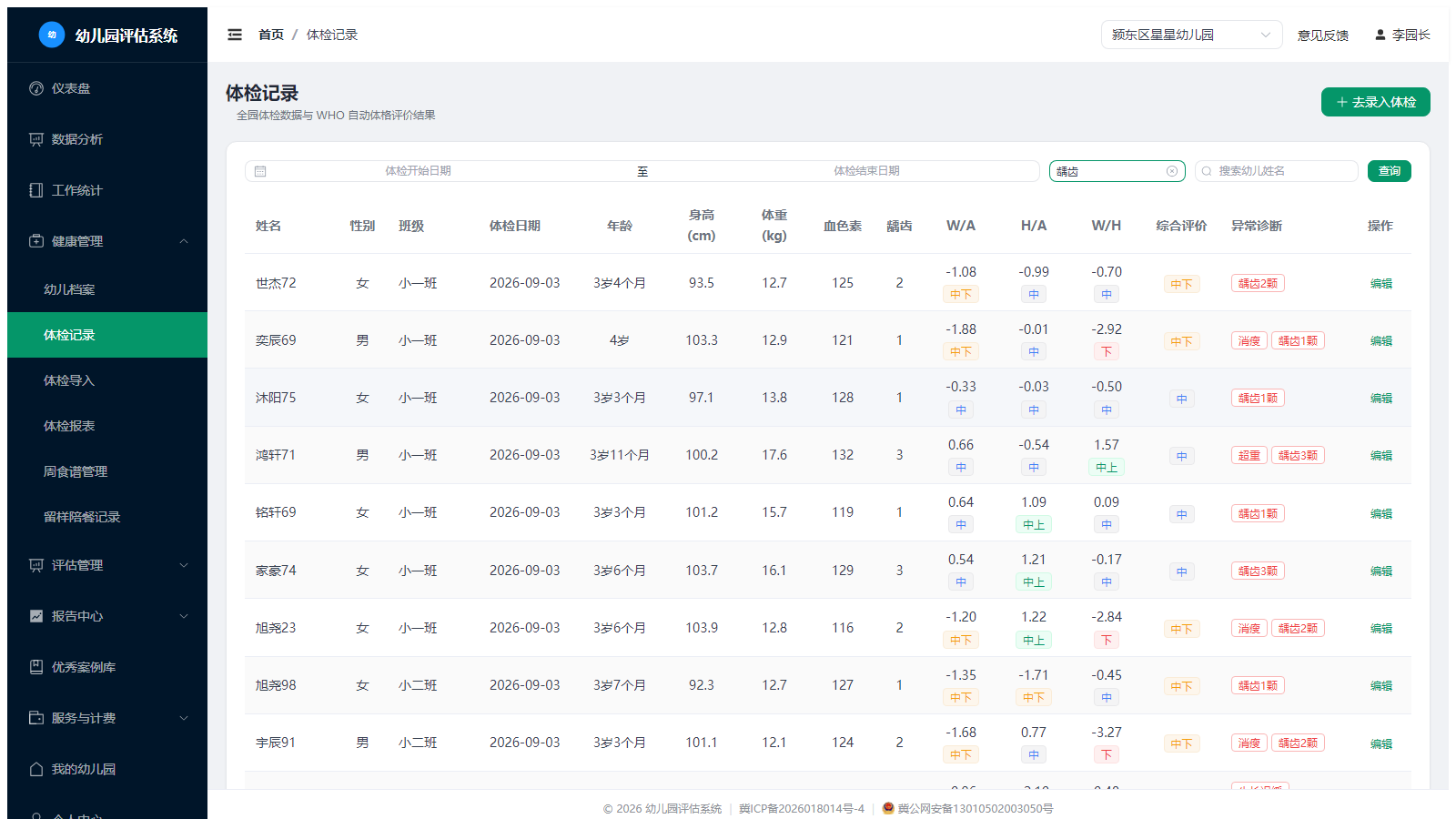Click 编辑 for 世杰72 row
Image resolution: width=1456 pixels, height=819 pixels.
1380,283
